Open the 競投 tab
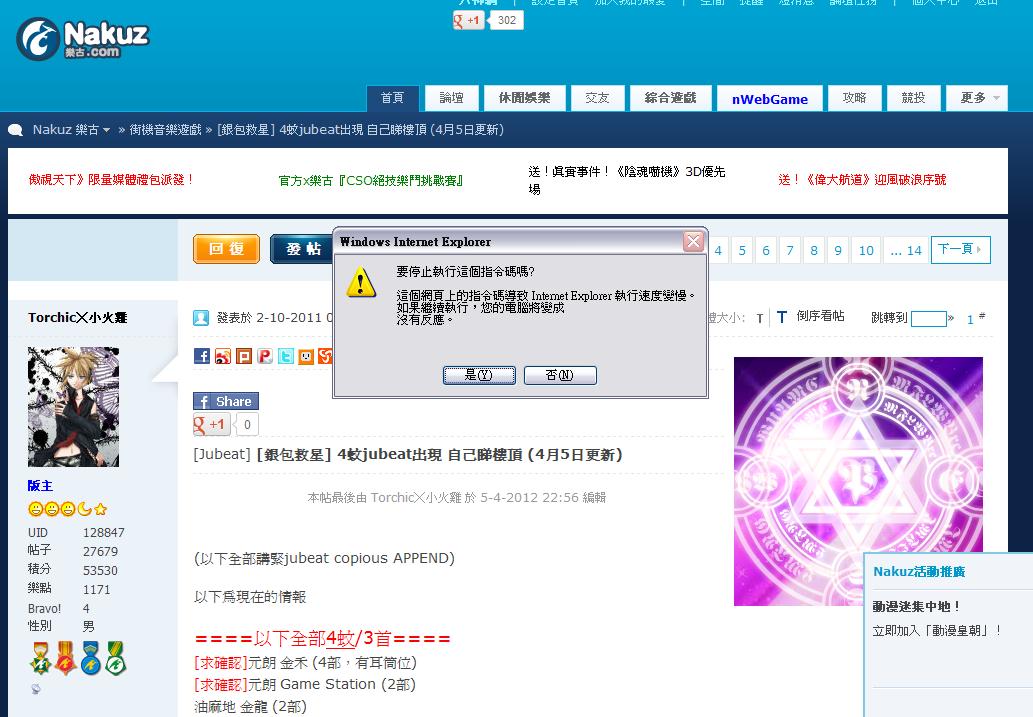Viewport: 1033px width, 717px height. pos(913,98)
